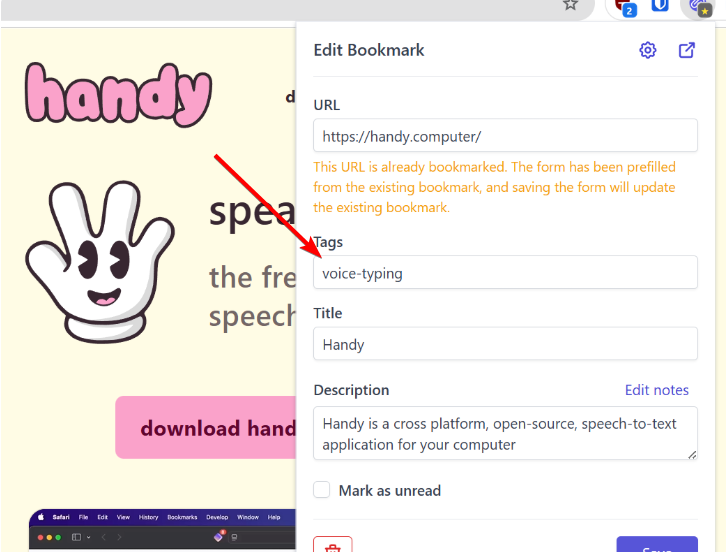Open the extension in a new tab icon
The width and height of the screenshot is (726, 552).
[687, 50]
